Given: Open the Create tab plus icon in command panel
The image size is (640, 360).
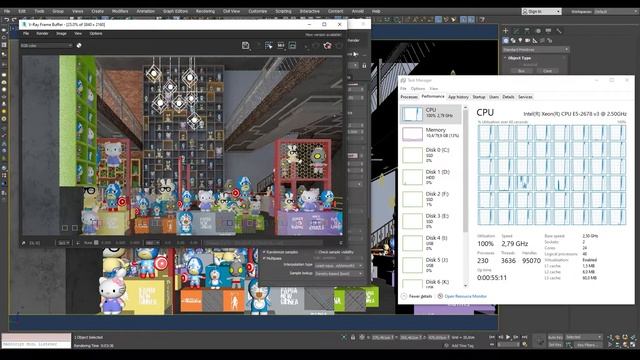Looking at the screenshot, I should (506, 31).
